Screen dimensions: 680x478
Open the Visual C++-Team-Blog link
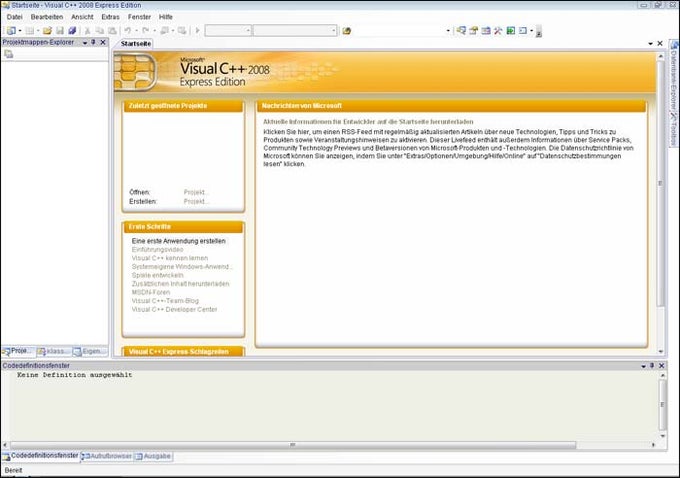point(165,301)
